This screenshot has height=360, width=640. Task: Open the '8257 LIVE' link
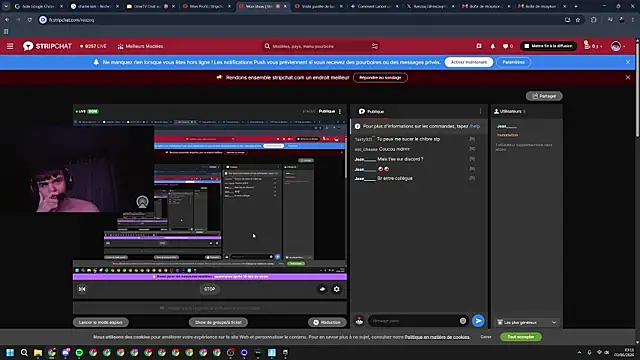(93, 46)
